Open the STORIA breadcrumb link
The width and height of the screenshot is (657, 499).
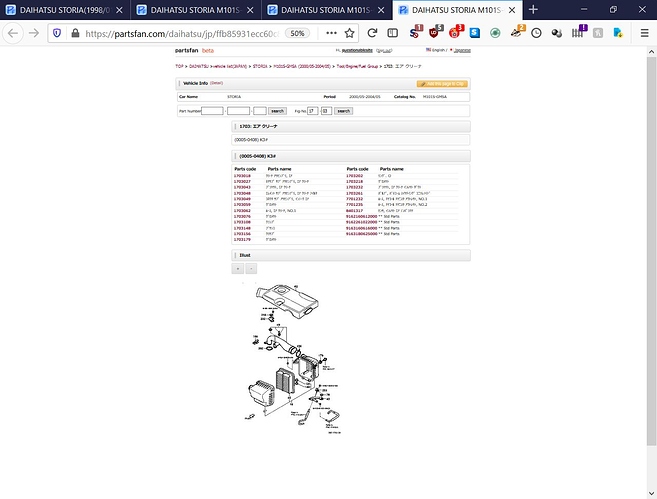[x=260, y=66]
